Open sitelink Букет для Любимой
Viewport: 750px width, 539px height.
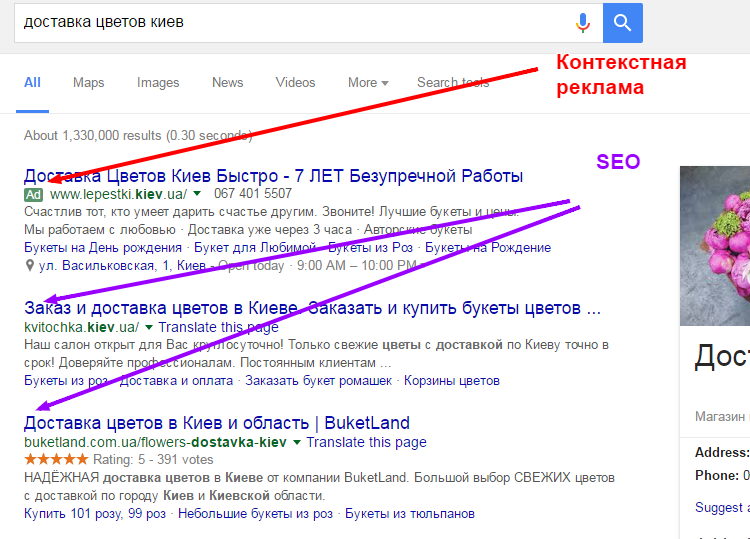(255, 248)
